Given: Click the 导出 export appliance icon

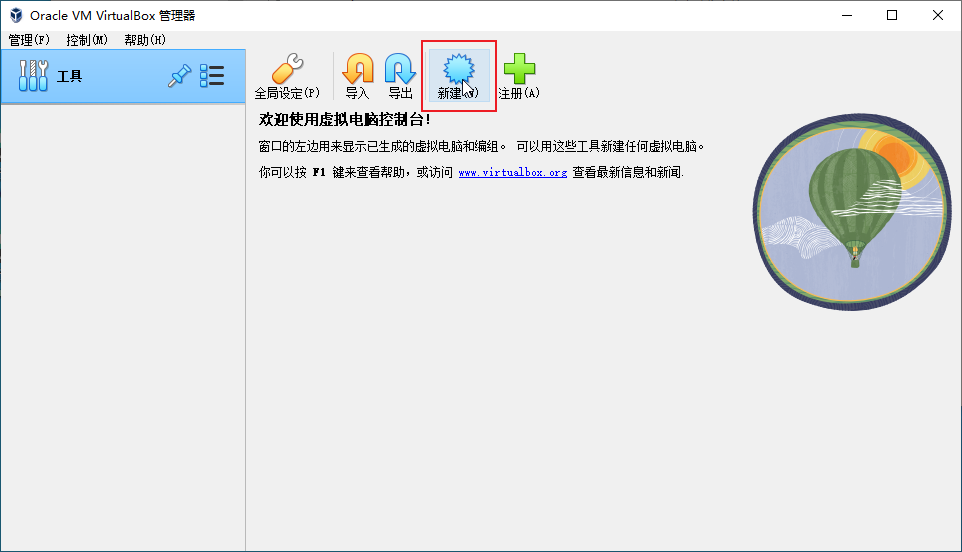Looking at the screenshot, I should coord(400,70).
